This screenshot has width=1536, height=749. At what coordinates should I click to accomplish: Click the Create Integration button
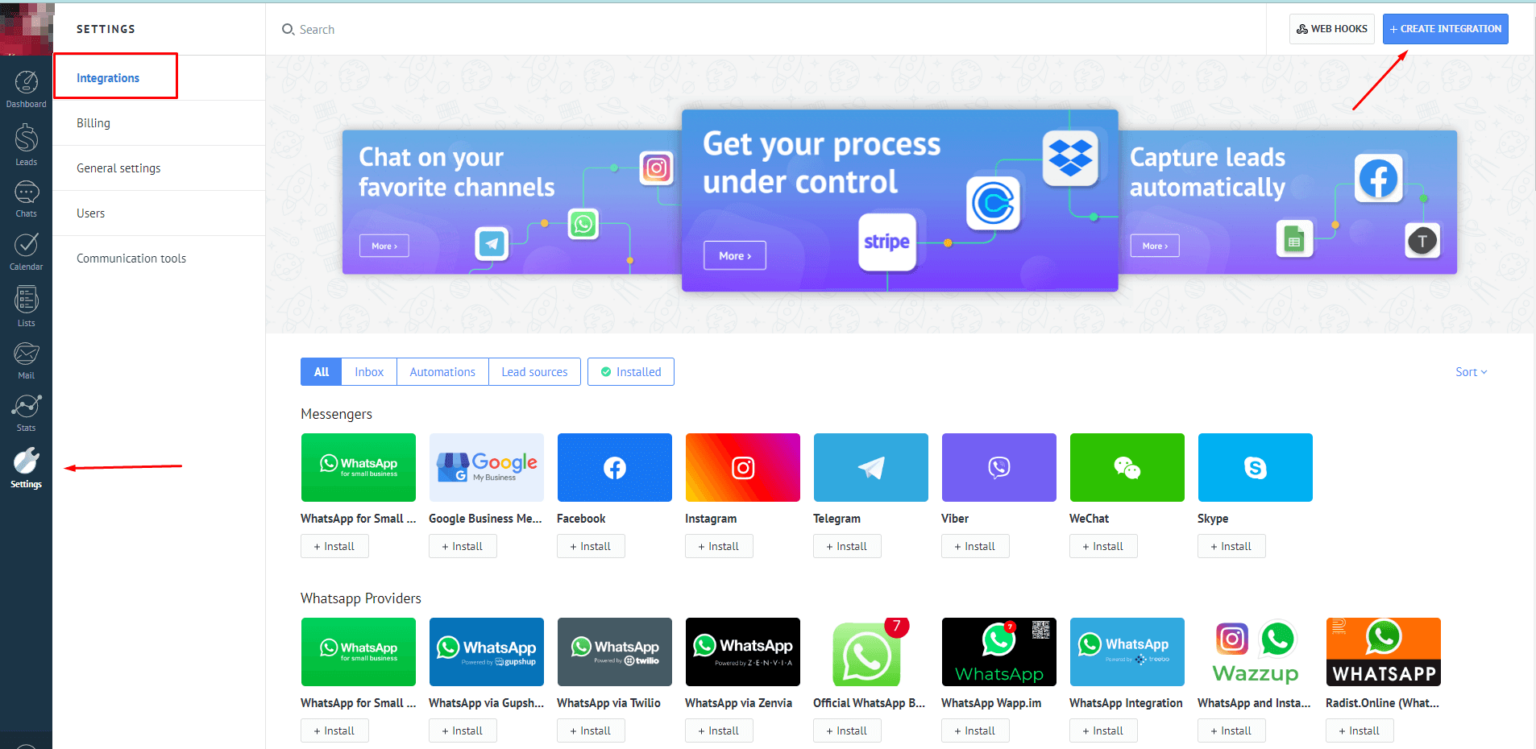pos(1445,29)
